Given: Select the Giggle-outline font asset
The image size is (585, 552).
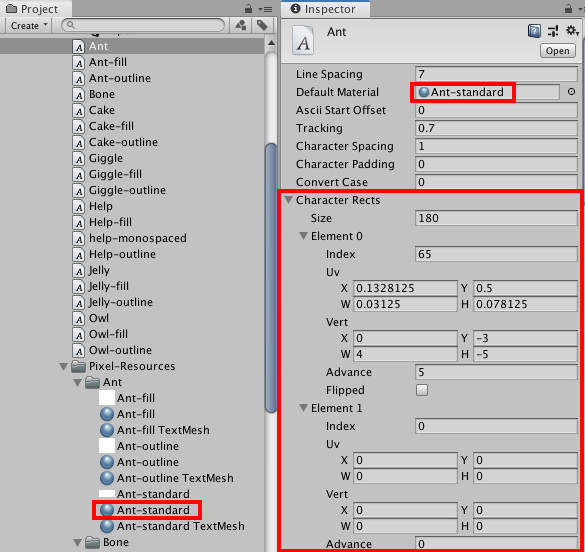Looking at the screenshot, I should click(x=127, y=191).
